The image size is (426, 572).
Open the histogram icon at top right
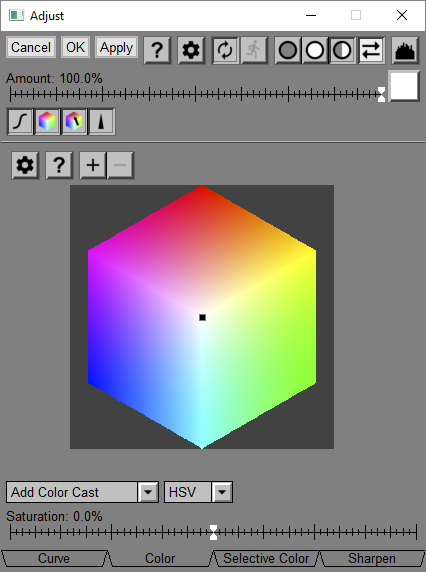click(x=405, y=50)
